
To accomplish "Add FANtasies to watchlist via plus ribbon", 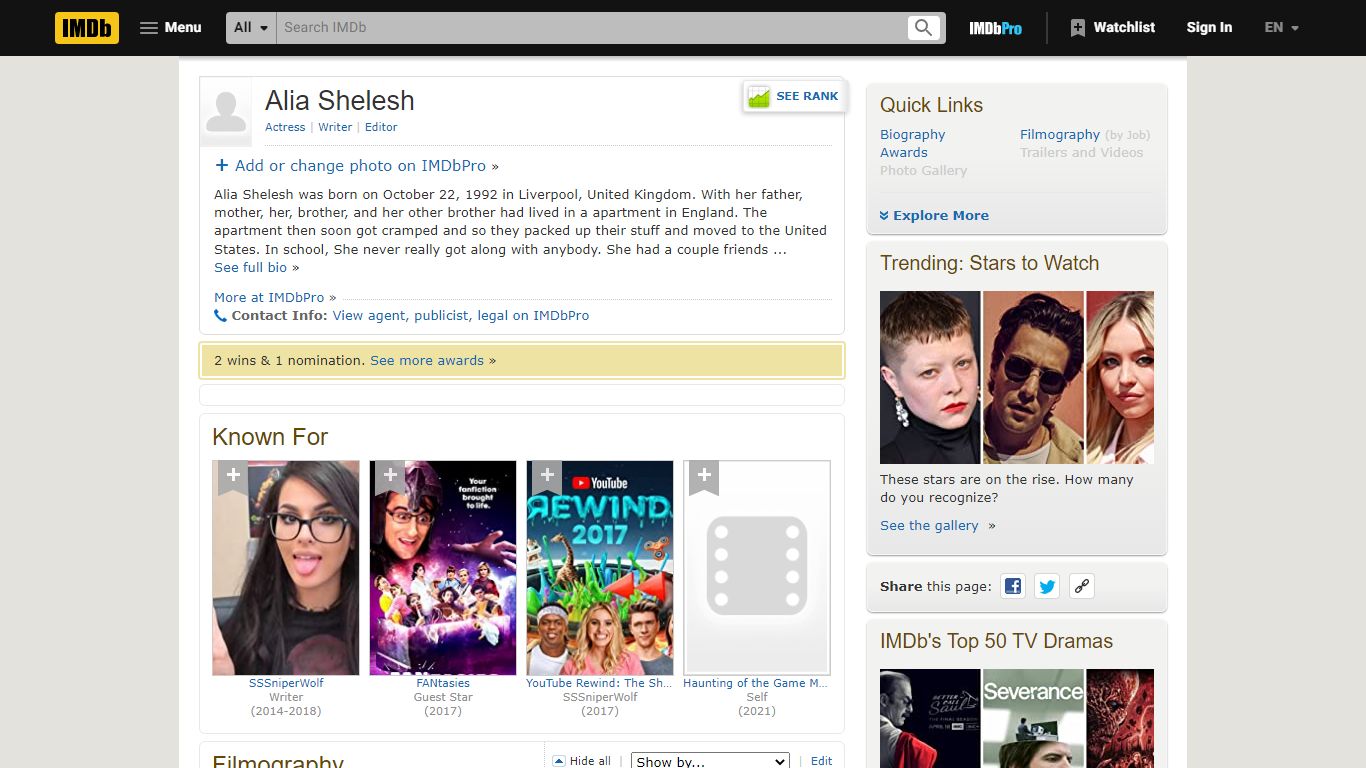I will coord(390,477).
